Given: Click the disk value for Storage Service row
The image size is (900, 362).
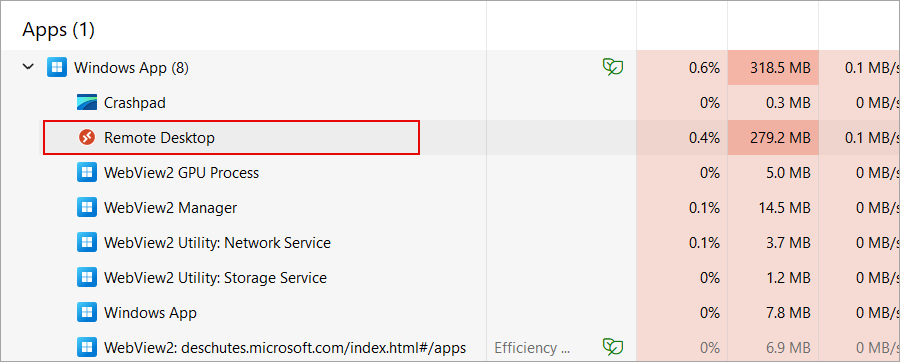Looking at the screenshot, I should tap(878, 278).
